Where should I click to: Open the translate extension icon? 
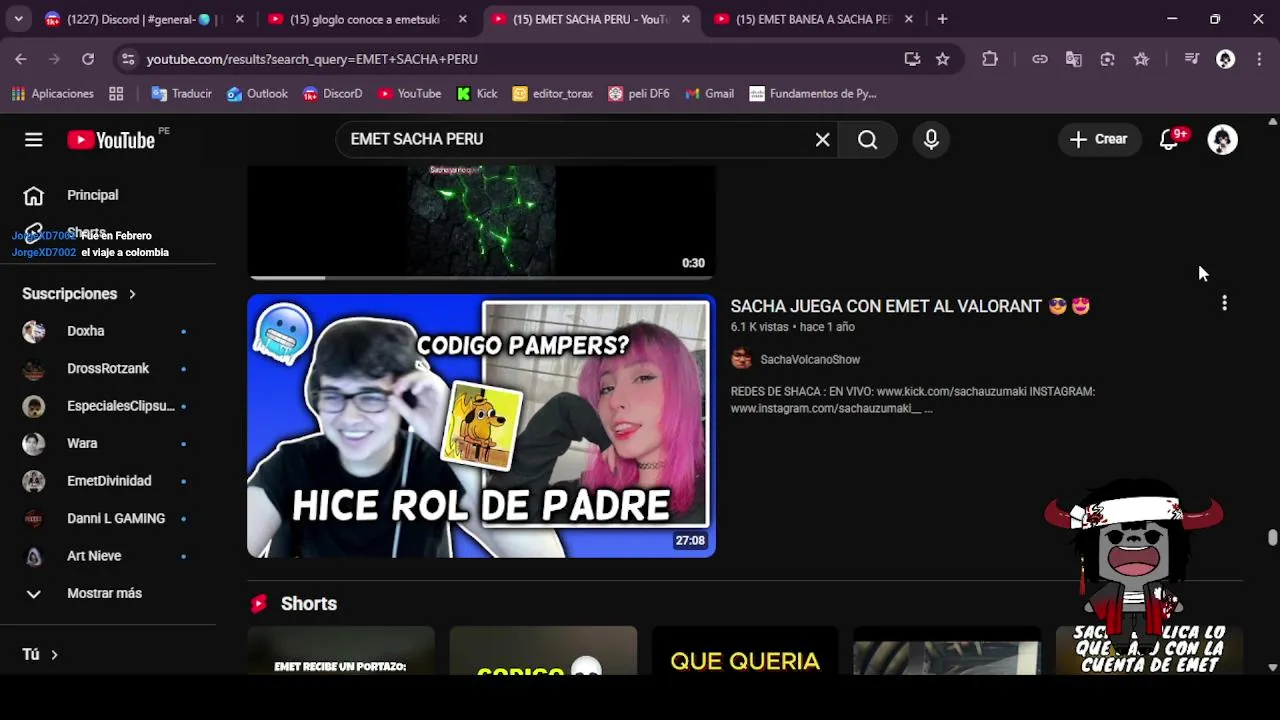pyautogui.click(x=1074, y=59)
